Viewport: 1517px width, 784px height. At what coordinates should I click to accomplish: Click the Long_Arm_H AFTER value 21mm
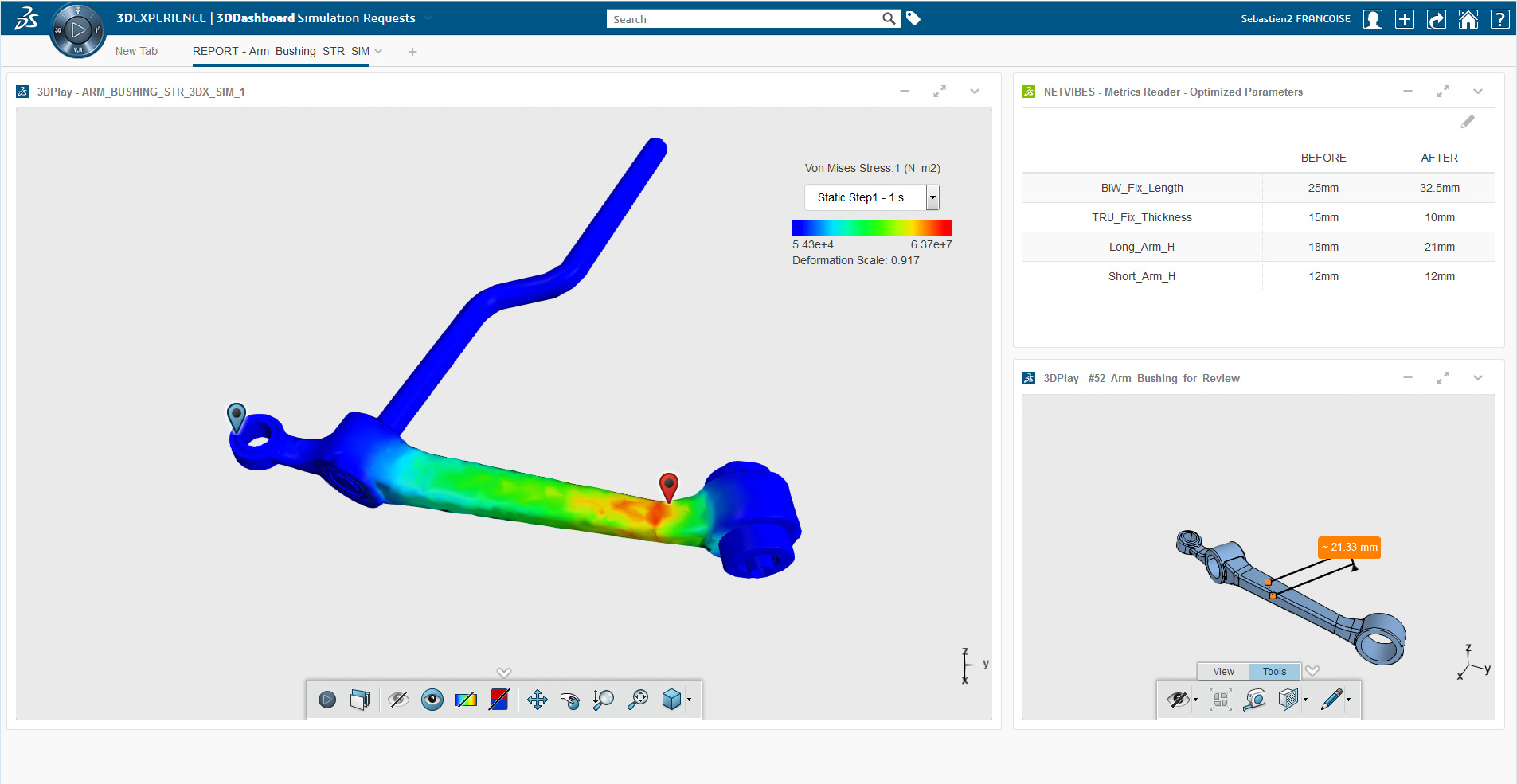point(1440,247)
